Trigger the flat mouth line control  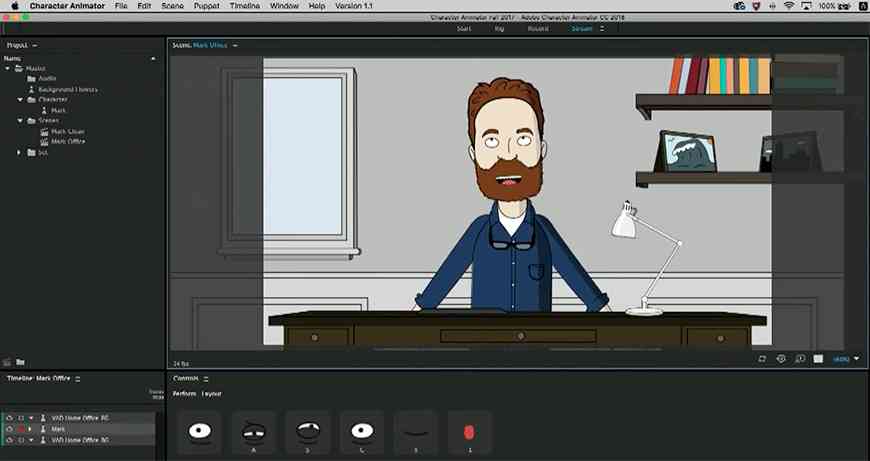(x=416, y=432)
